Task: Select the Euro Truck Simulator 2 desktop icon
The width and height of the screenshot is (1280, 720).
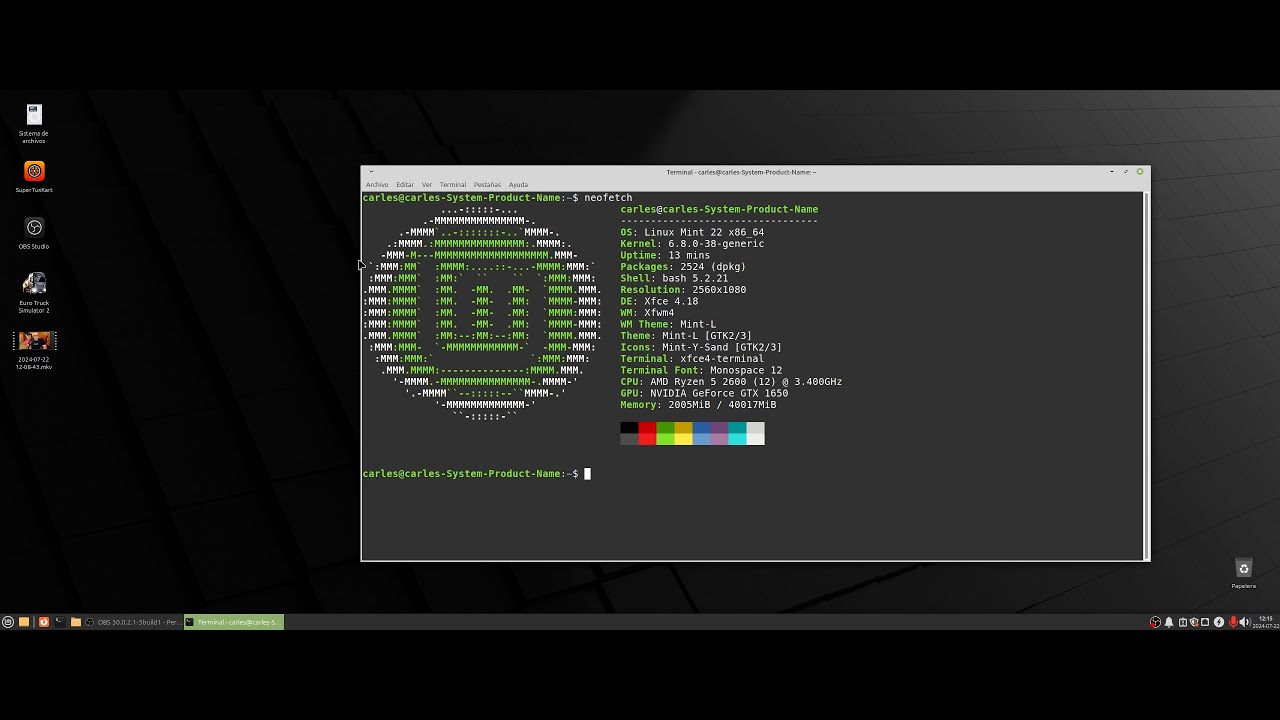Action: tap(34, 292)
